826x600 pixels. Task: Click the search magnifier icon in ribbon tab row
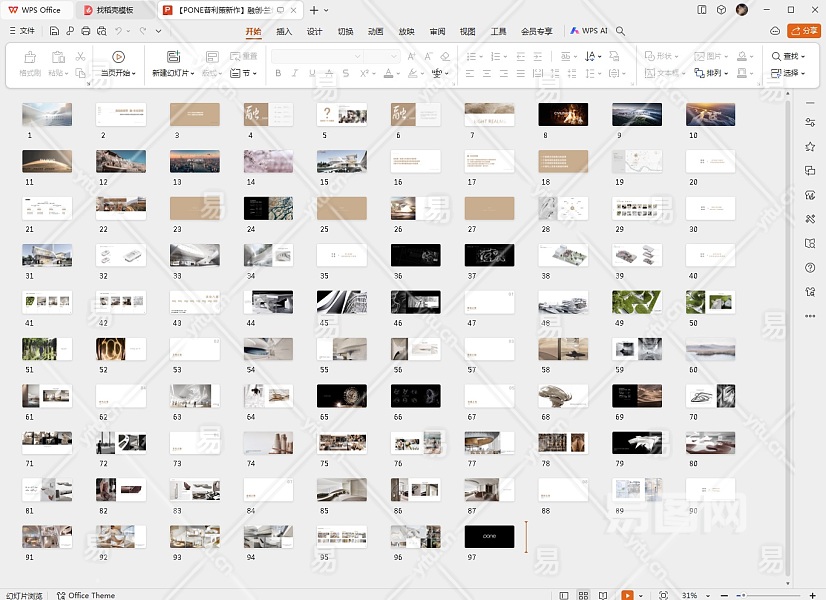621,31
